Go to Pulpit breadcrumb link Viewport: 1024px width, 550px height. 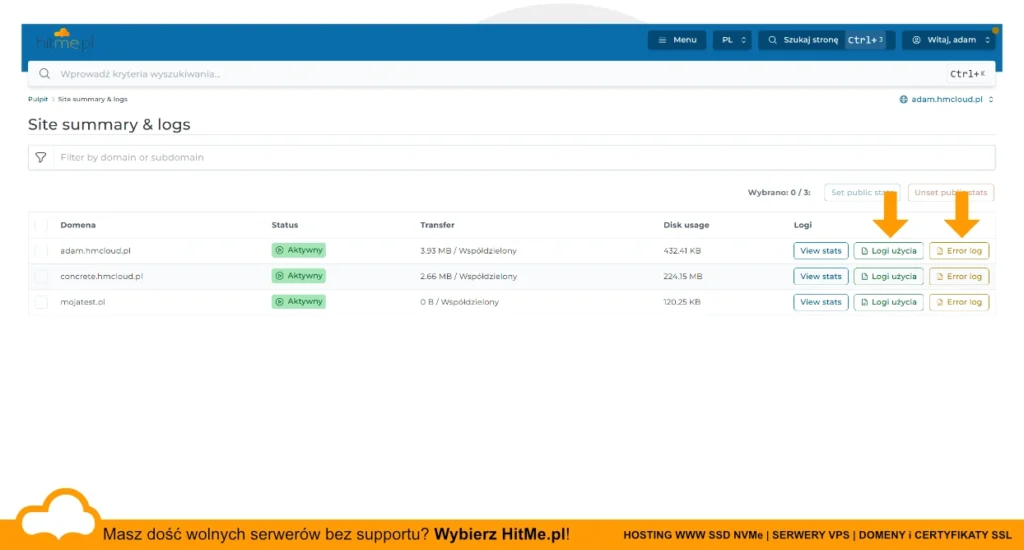click(x=38, y=99)
